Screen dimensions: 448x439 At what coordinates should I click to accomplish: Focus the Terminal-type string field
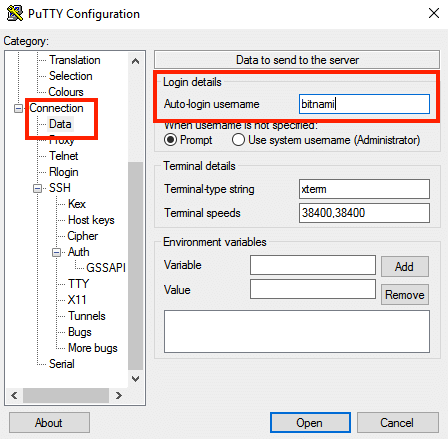pos(364,189)
